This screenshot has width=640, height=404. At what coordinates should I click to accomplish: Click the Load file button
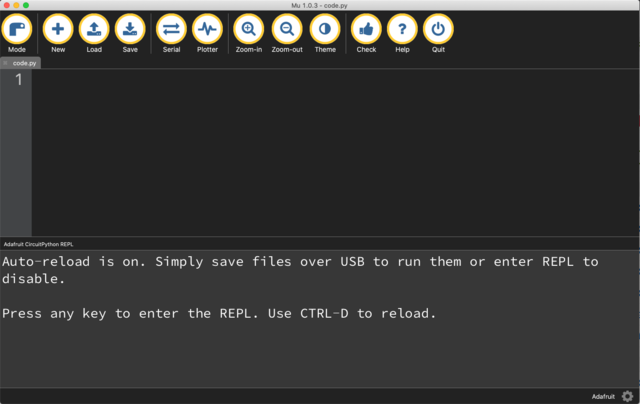(94, 33)
